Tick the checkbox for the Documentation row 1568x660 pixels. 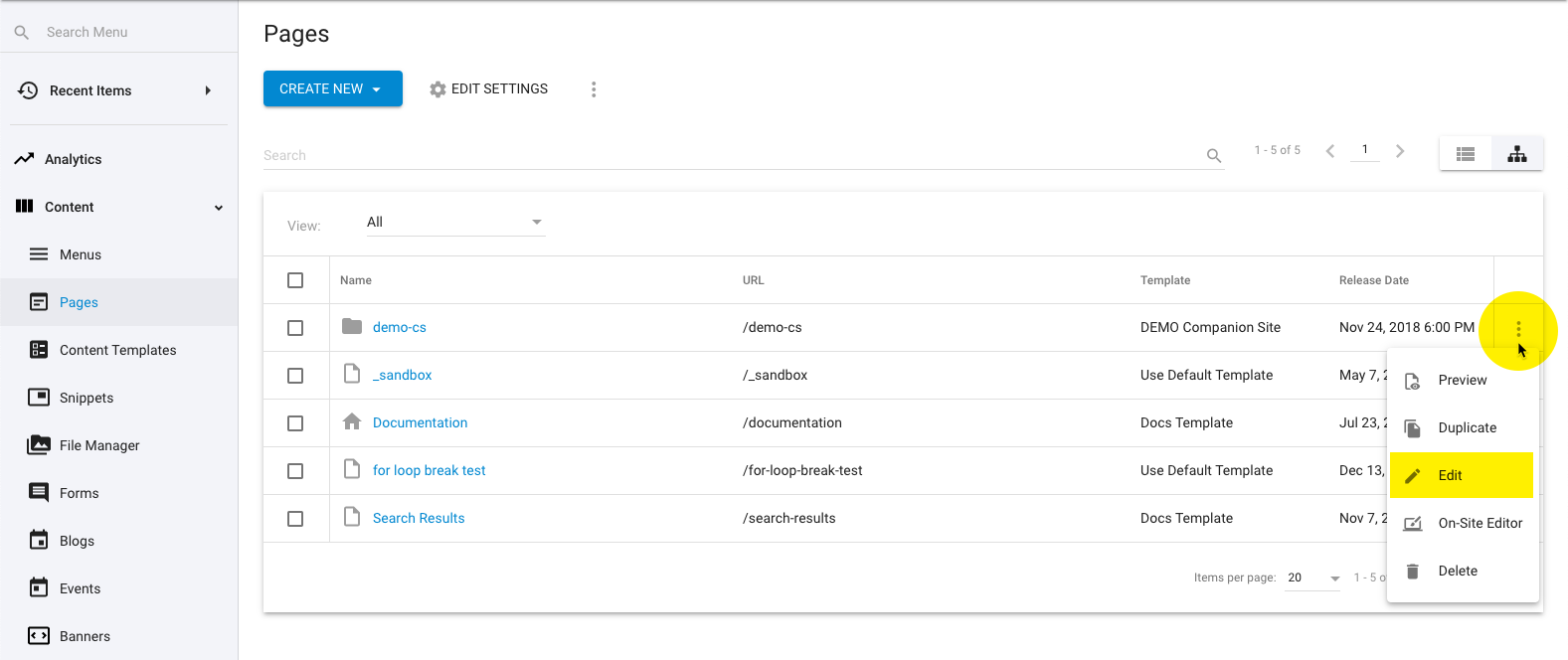[295, 423]
